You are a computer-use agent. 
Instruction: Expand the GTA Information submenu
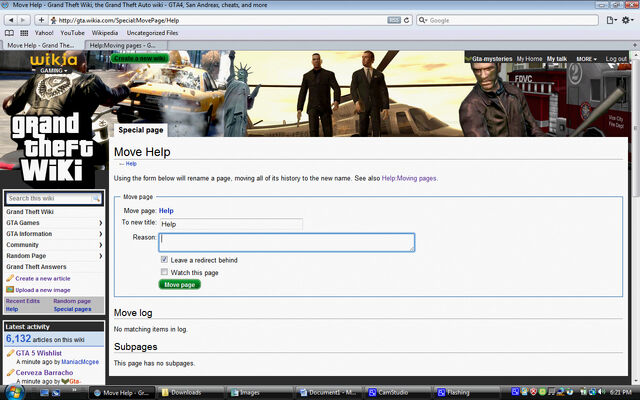click(100, 234)
